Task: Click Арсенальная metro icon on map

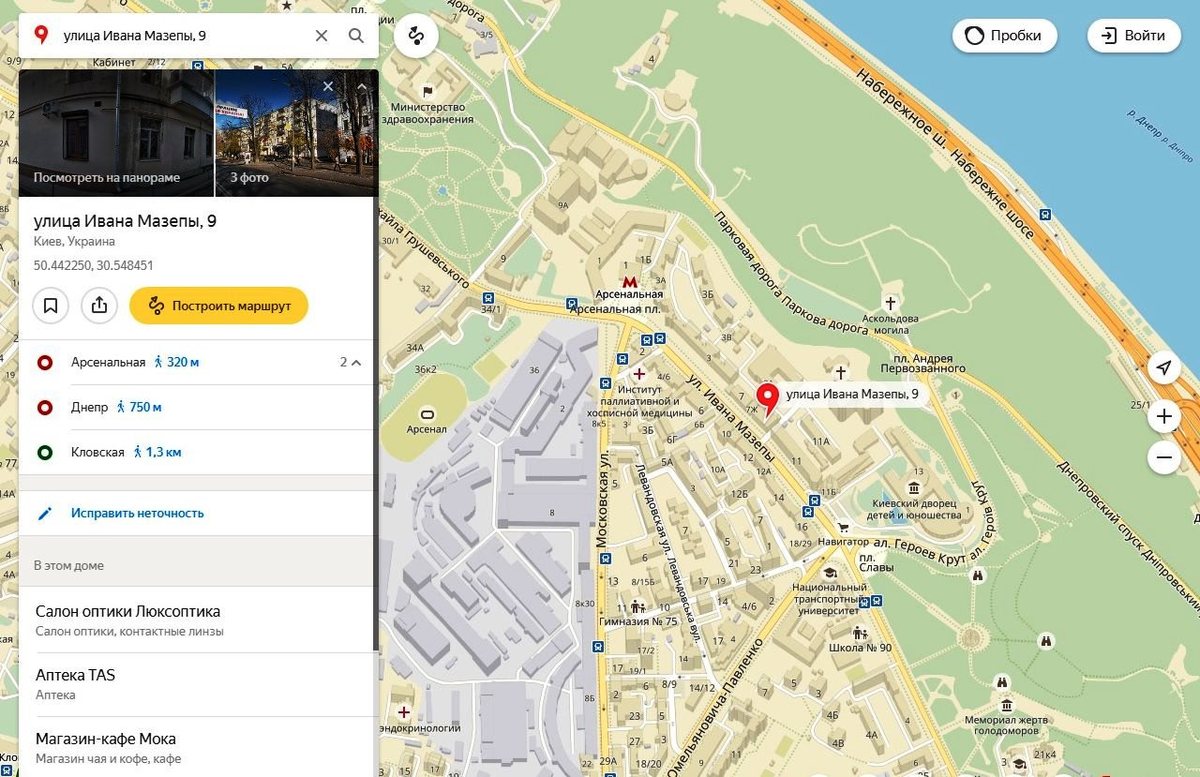Action: [629, 282]
